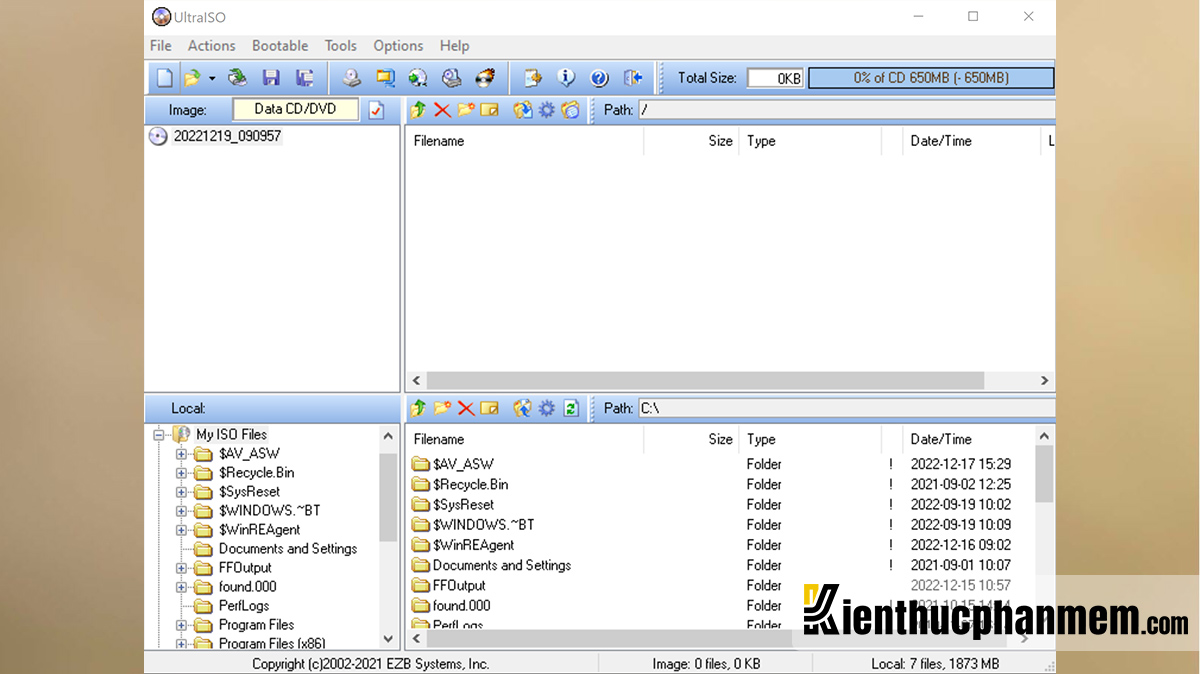
Task: Go up a folder in image pane
Action: pos(419,110)
